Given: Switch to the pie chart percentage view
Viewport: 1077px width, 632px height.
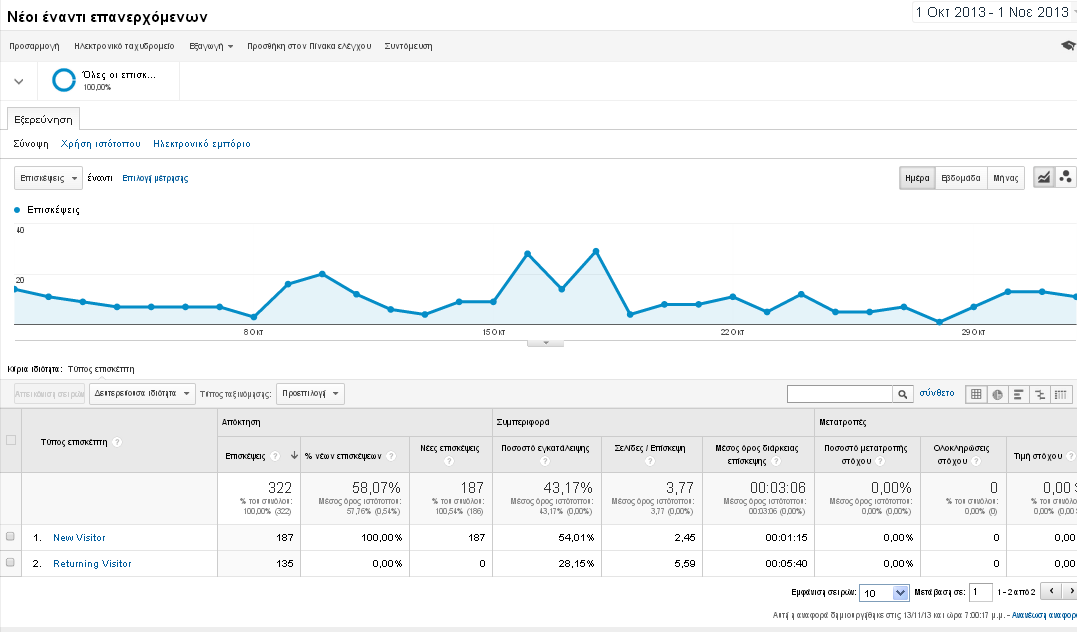Looking at the screenshot, I should 997,394.
